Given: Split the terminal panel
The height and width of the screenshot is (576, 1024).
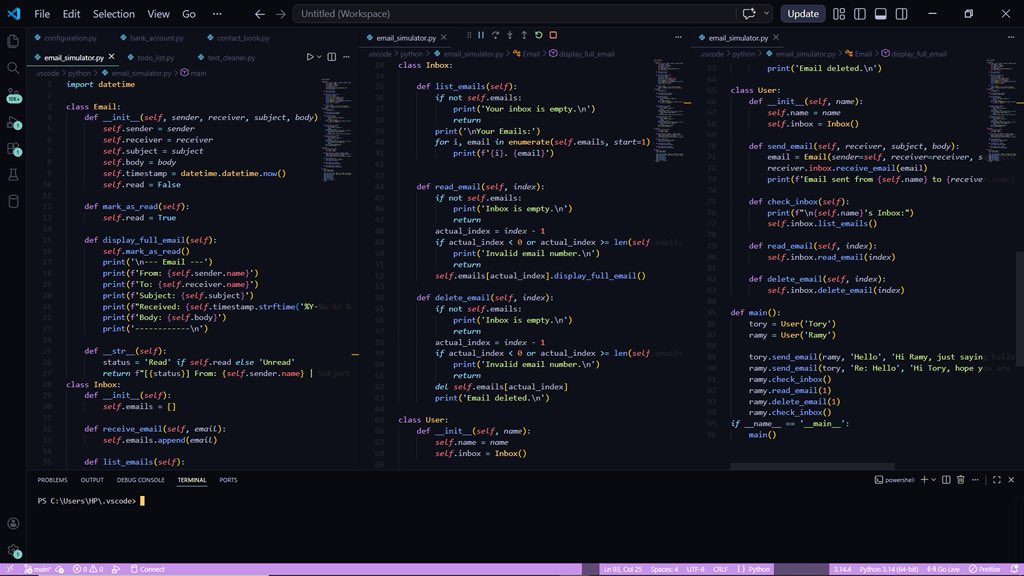Looking at the screenshot, I should [946, 480].
